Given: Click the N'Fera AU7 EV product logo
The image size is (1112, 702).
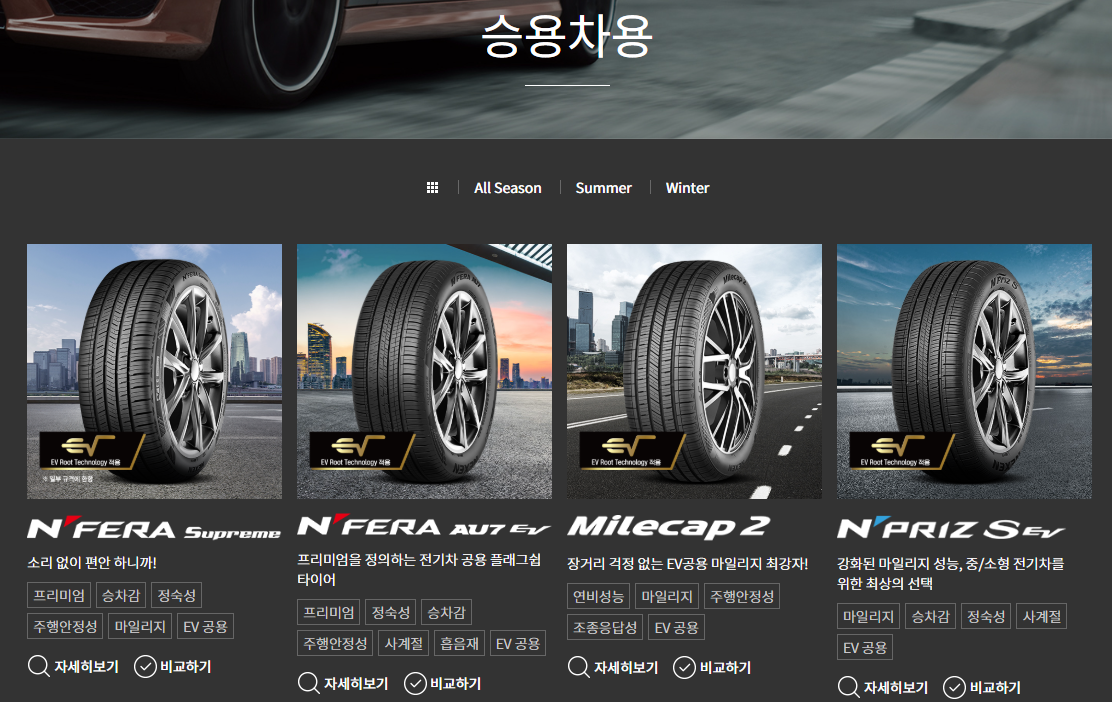Looking at the screenshot, I should [x=423, y=526].
